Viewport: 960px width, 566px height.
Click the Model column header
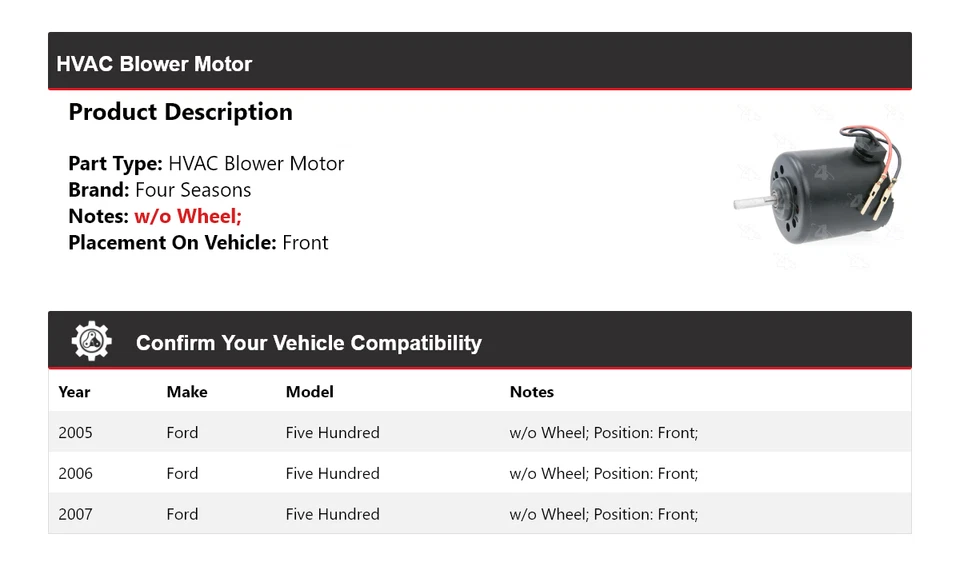point(309,392)
